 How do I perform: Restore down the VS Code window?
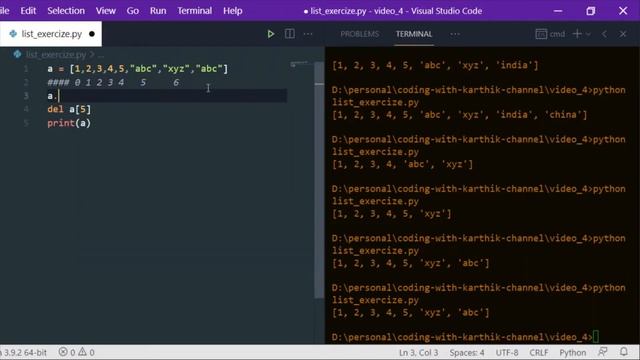point(591,11)
